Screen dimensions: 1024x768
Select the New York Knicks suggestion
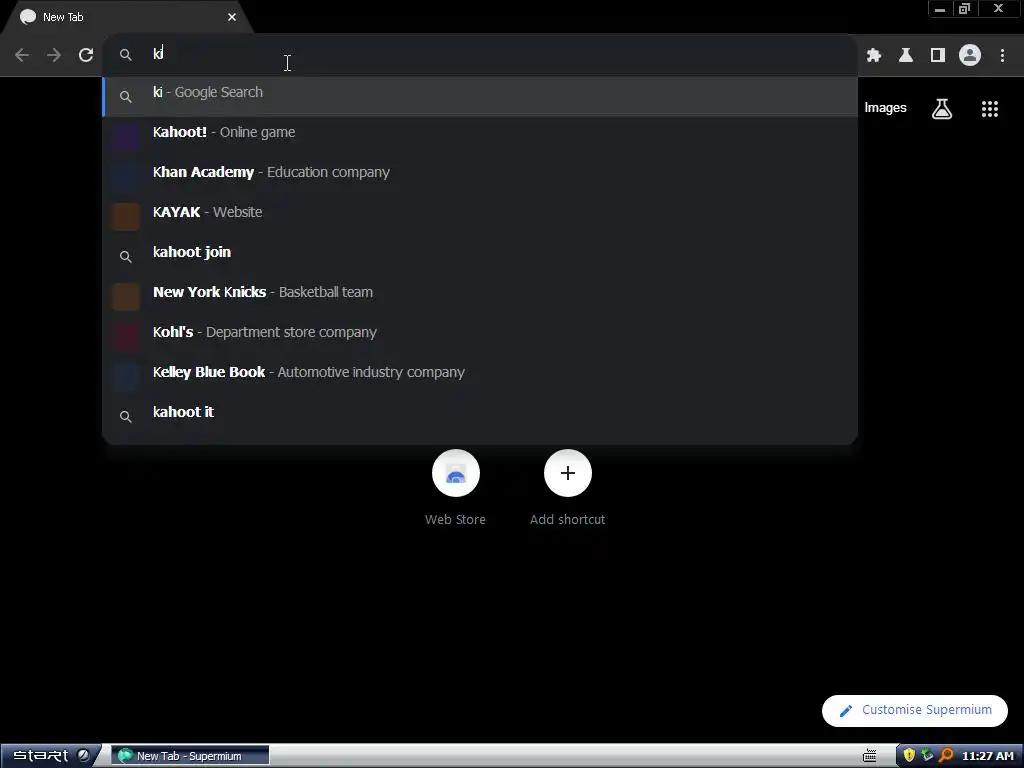(x=480, y=296)
